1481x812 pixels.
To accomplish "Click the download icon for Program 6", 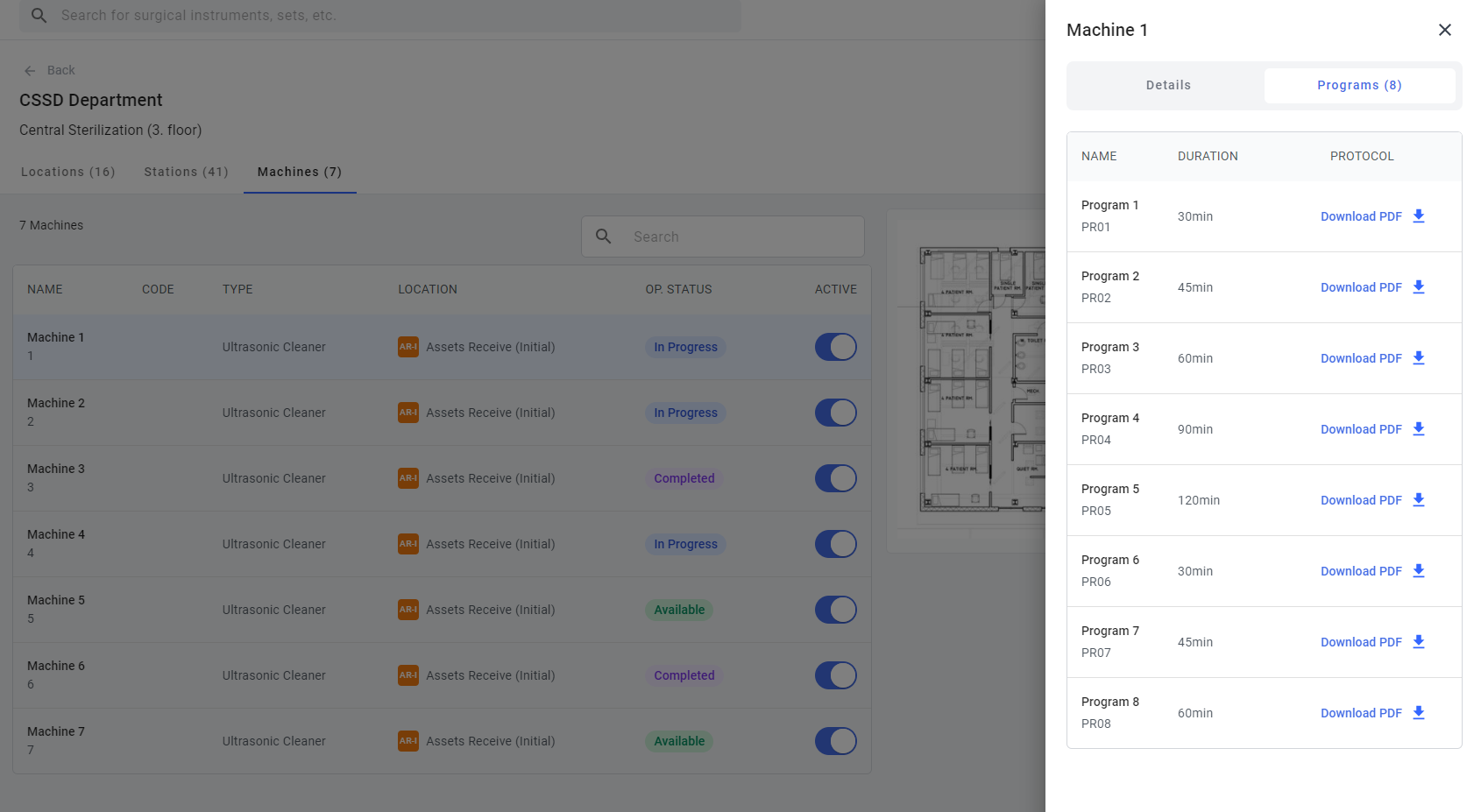I will [x=1419, y=571].
